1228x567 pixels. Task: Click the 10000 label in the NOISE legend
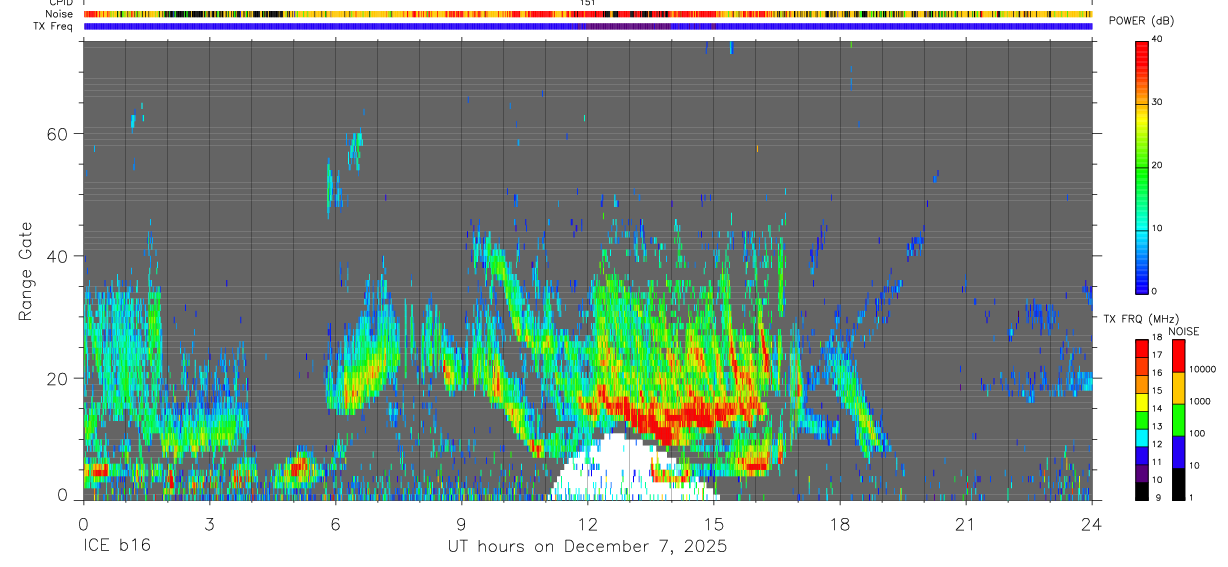pyautogui.click(x=1202, y=369)
